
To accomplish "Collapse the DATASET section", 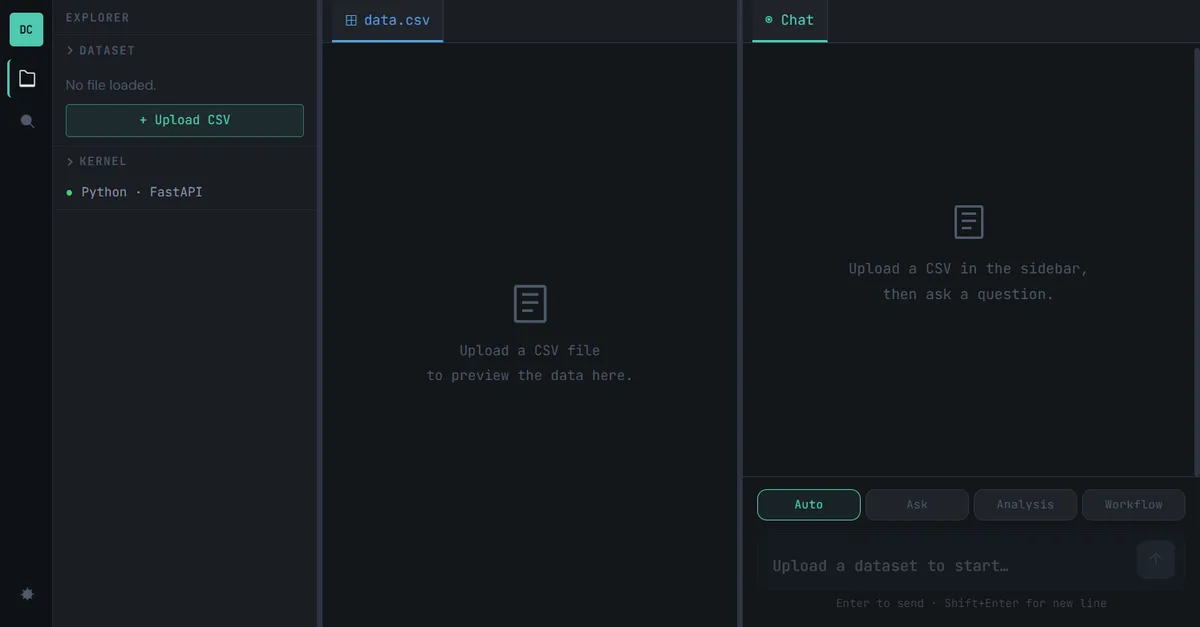I will pyautogui.click(x=100, y=50).
